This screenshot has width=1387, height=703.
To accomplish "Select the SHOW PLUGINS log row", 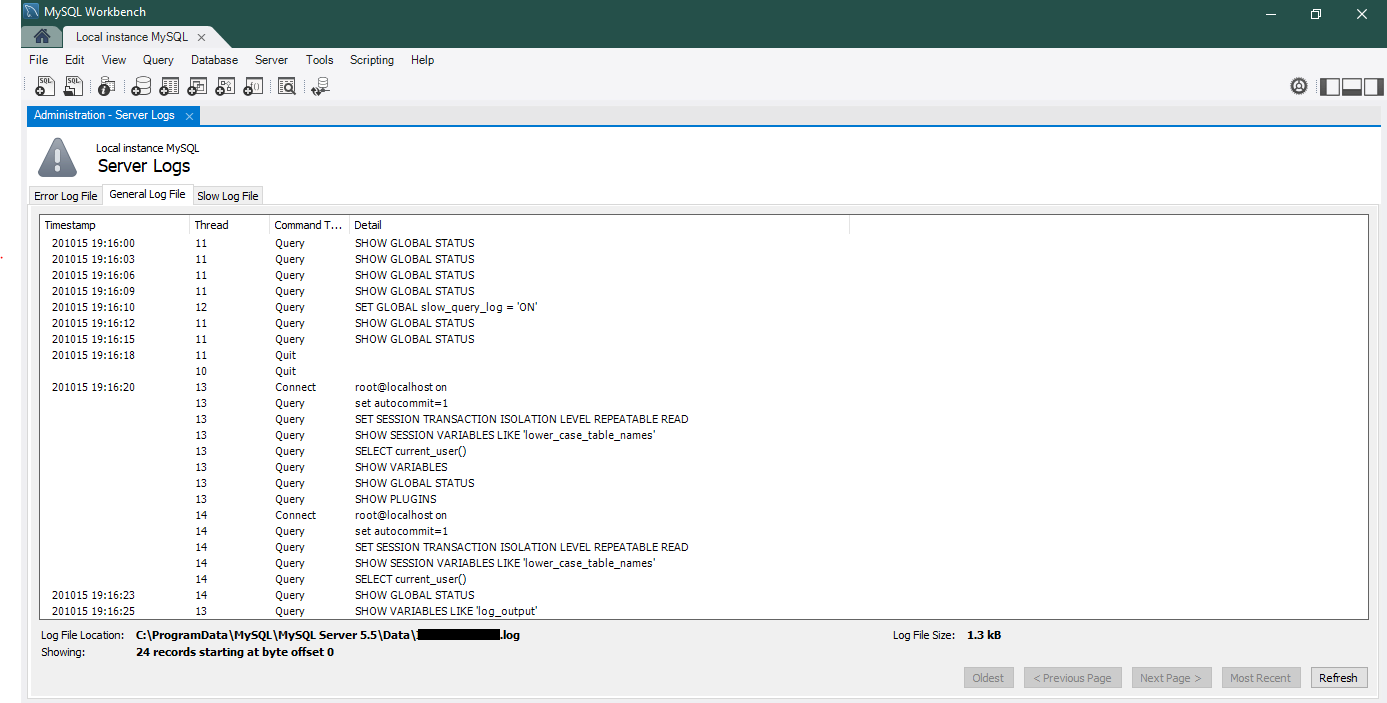I will [x=703, y=499].
